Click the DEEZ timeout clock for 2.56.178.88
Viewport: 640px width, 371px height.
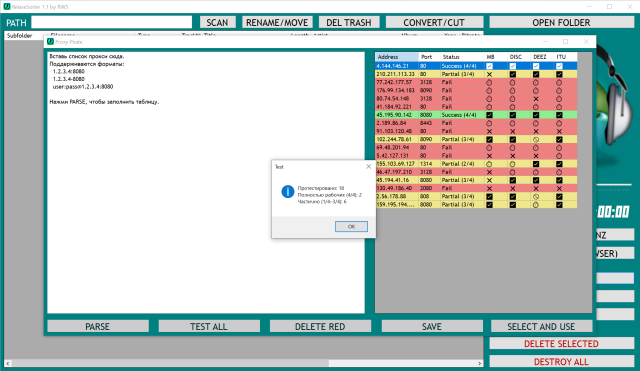click(536, 197)
